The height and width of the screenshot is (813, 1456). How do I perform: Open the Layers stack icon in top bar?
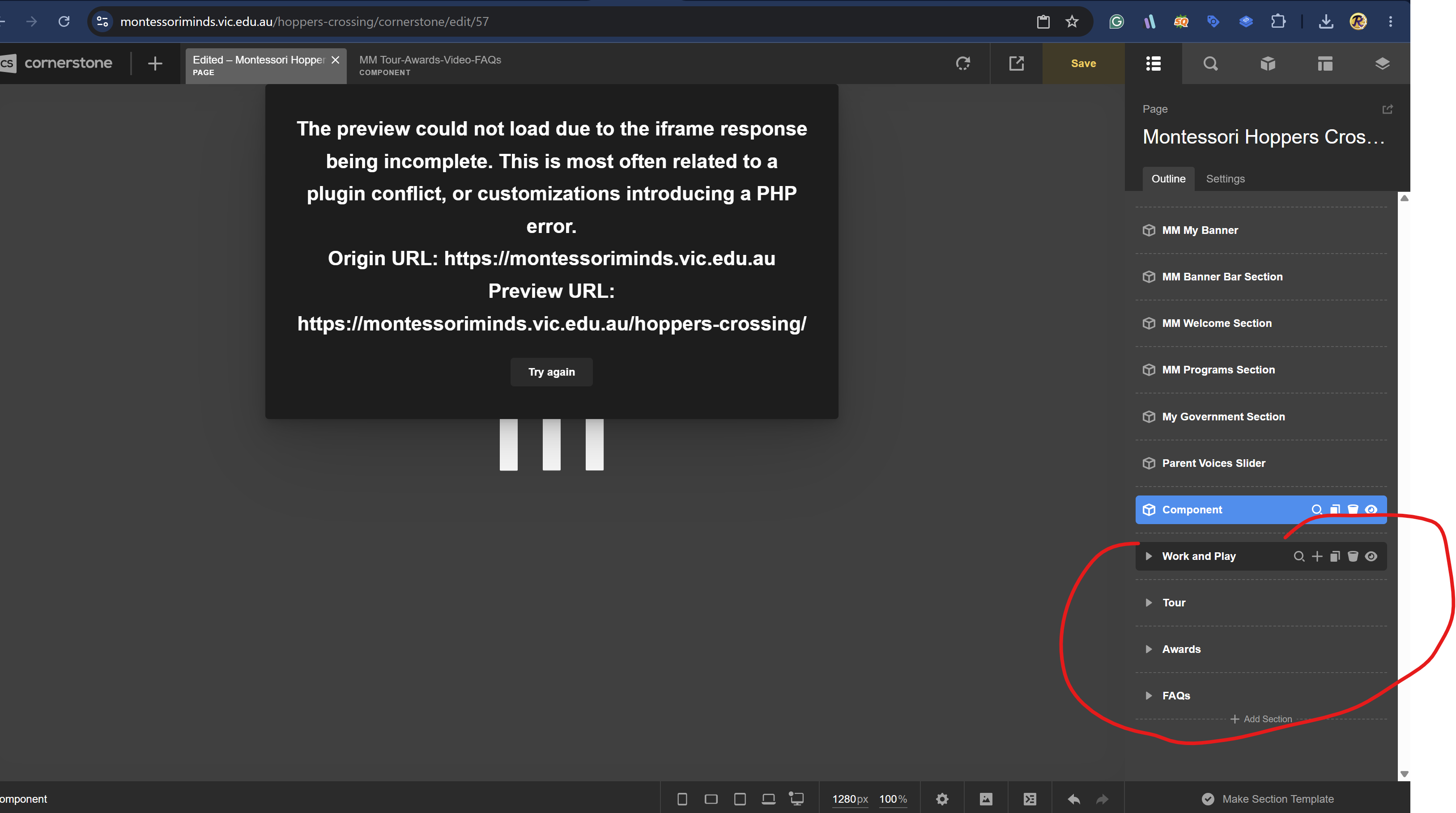click(1382, 63)
